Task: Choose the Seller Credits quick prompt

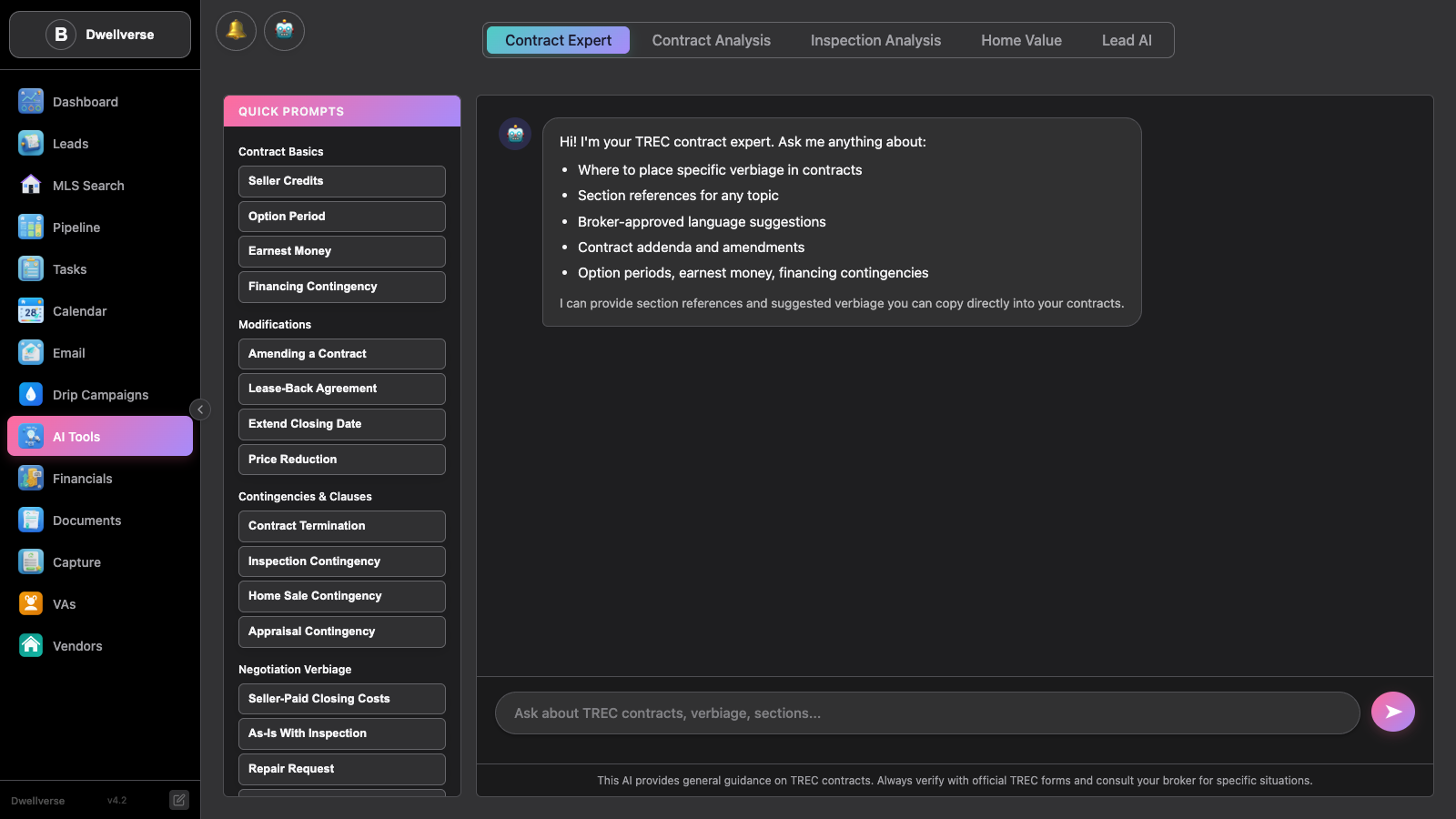Action: point(342,181)
